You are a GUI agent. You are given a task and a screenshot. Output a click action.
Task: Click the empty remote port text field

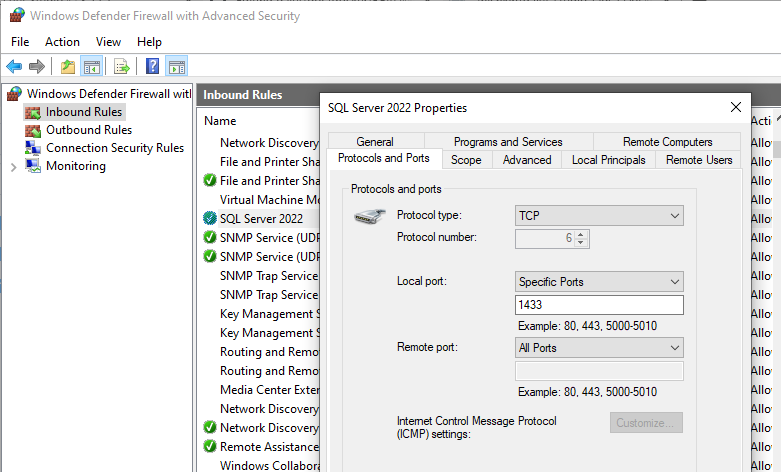[599, 371]
